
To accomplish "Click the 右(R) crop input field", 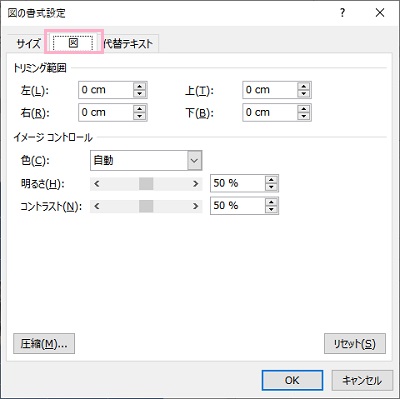I will tap(106, 112).
